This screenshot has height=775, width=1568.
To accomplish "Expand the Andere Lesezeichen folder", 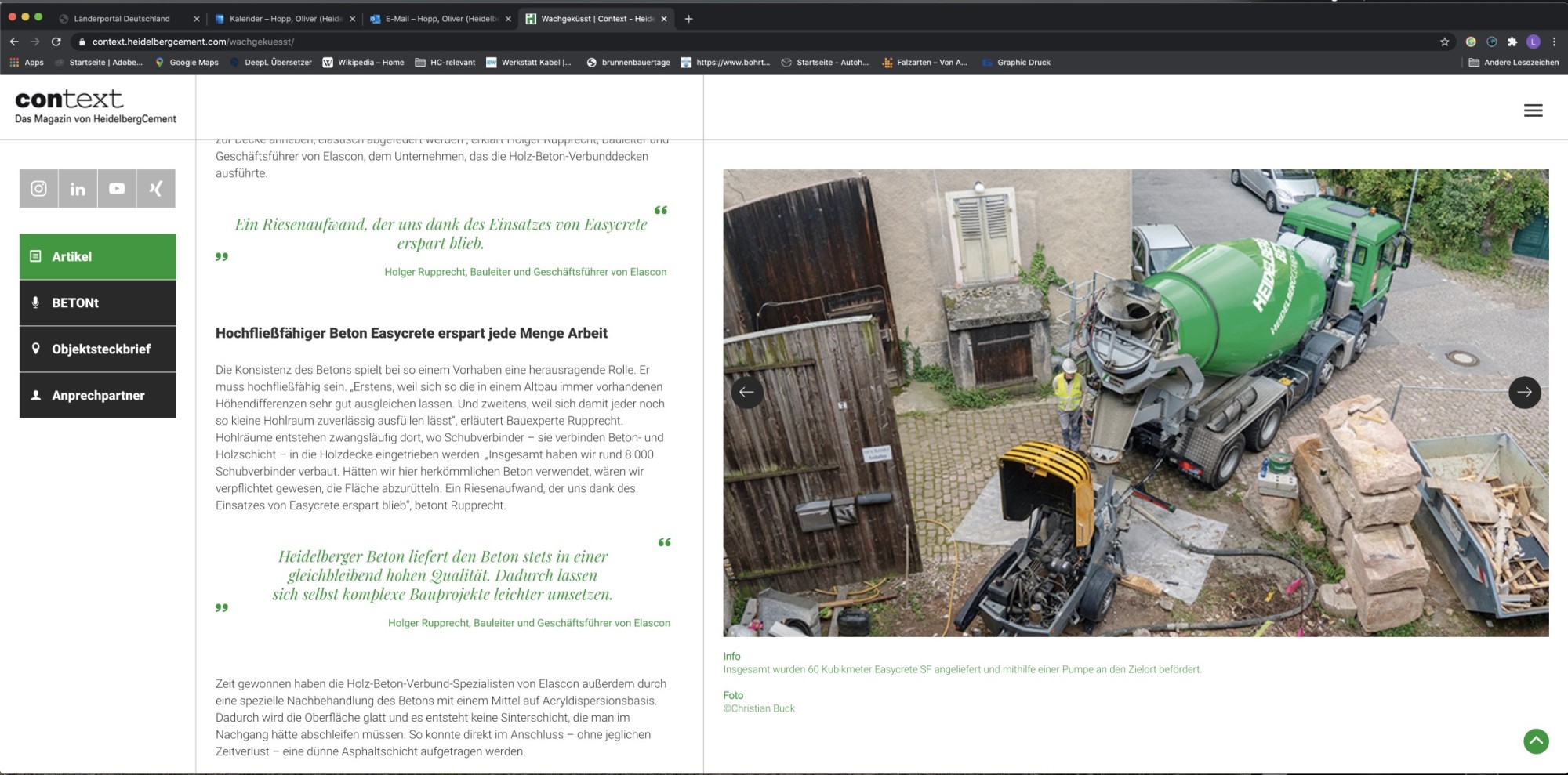I will tap(1513, 63).
